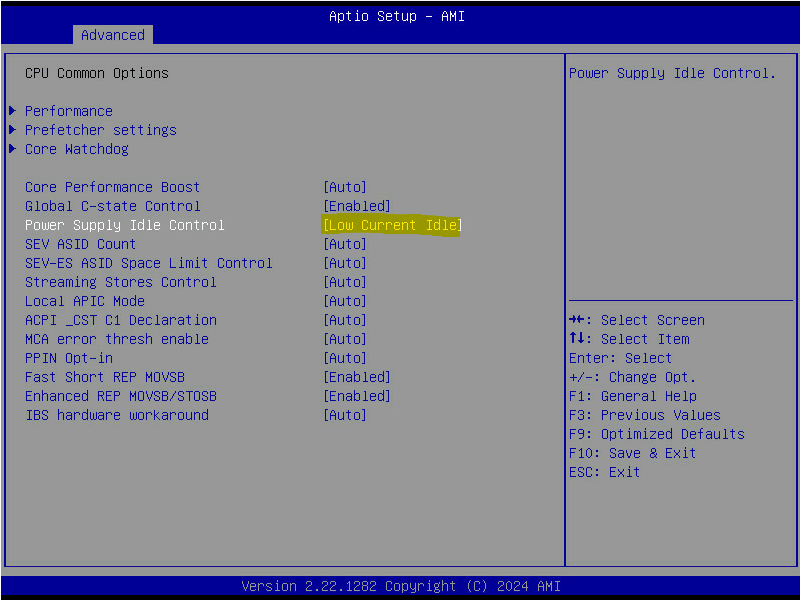The image size is (800, 600).
Task: Click F9: Optimized Defaults hint
Action: pos(657,434)
